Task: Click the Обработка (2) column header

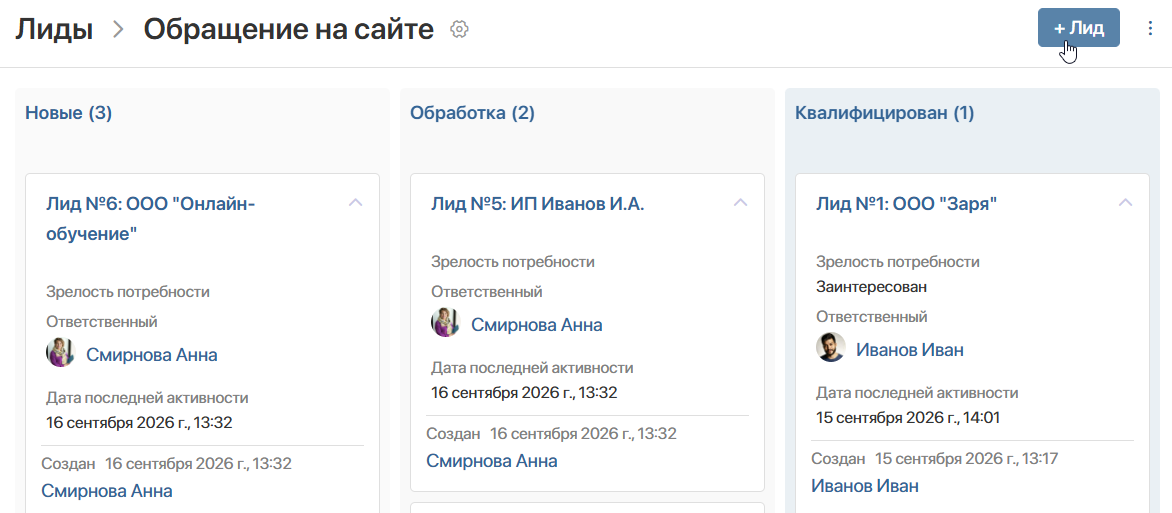Action: [x=472, y=113]
